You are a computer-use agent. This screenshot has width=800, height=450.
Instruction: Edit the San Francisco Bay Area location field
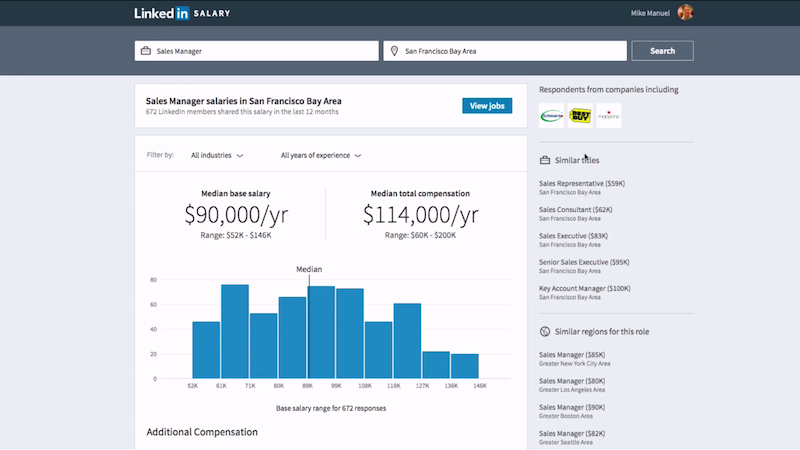505,51
